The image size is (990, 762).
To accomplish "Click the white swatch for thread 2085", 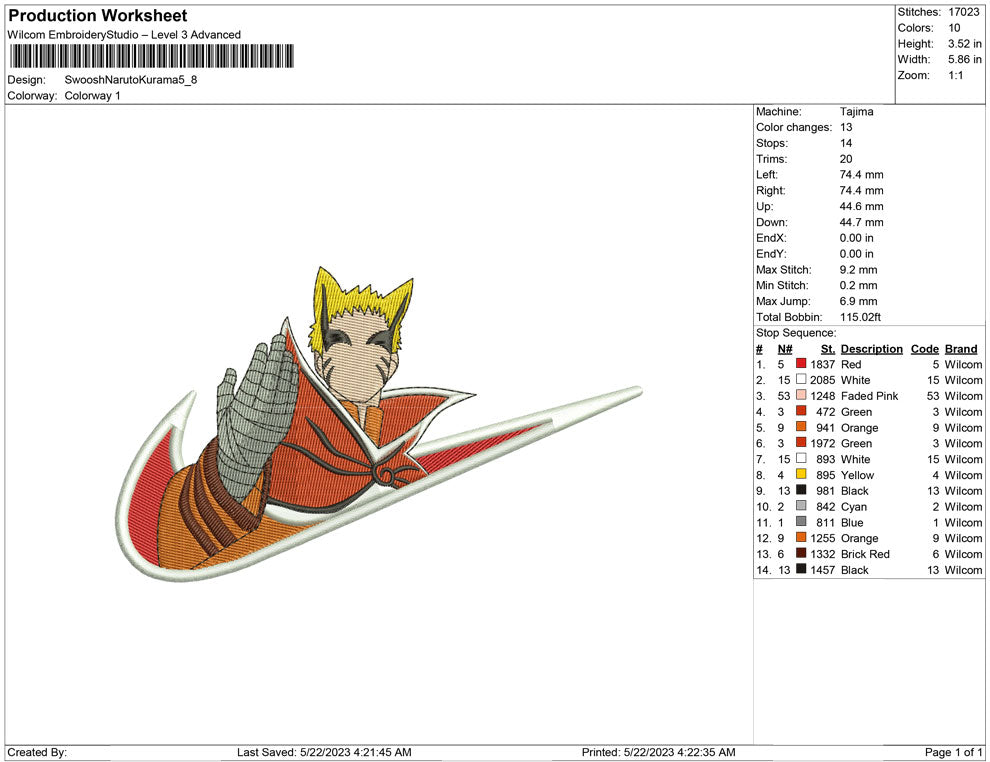I will [801, 379].
